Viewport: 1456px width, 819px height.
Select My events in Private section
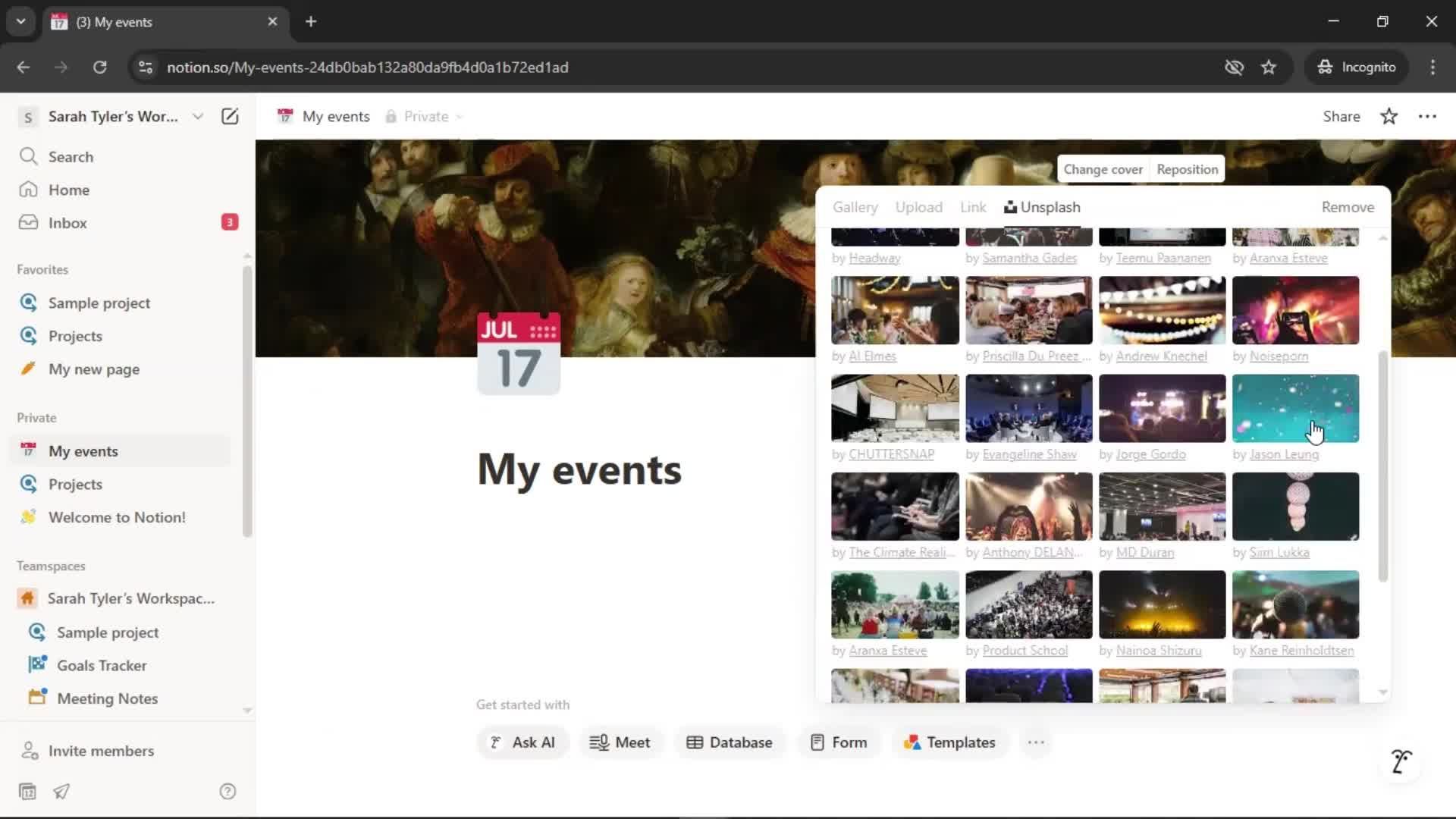coord(121,451)
